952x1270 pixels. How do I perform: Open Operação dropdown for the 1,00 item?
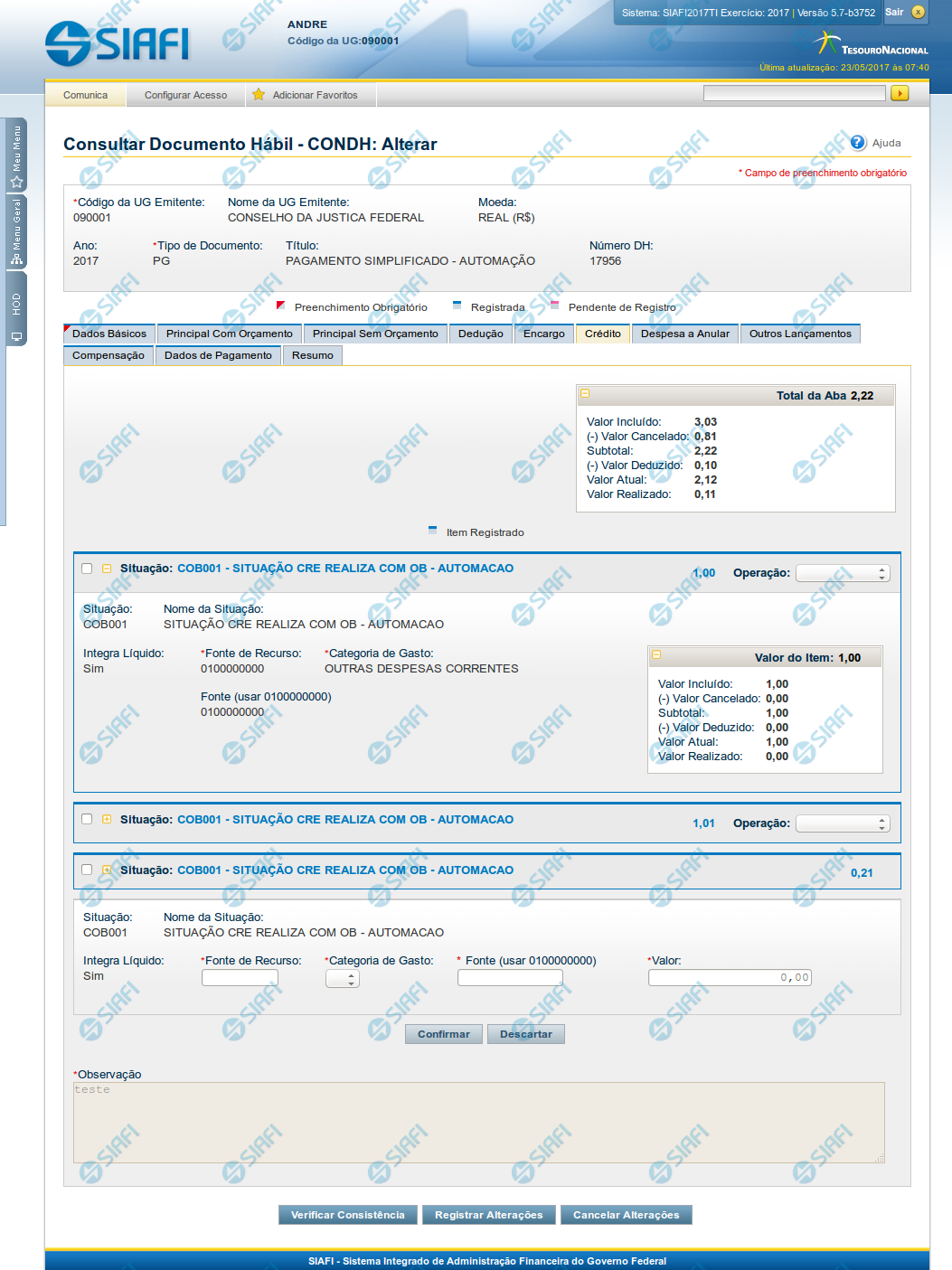tap(842, 573)
